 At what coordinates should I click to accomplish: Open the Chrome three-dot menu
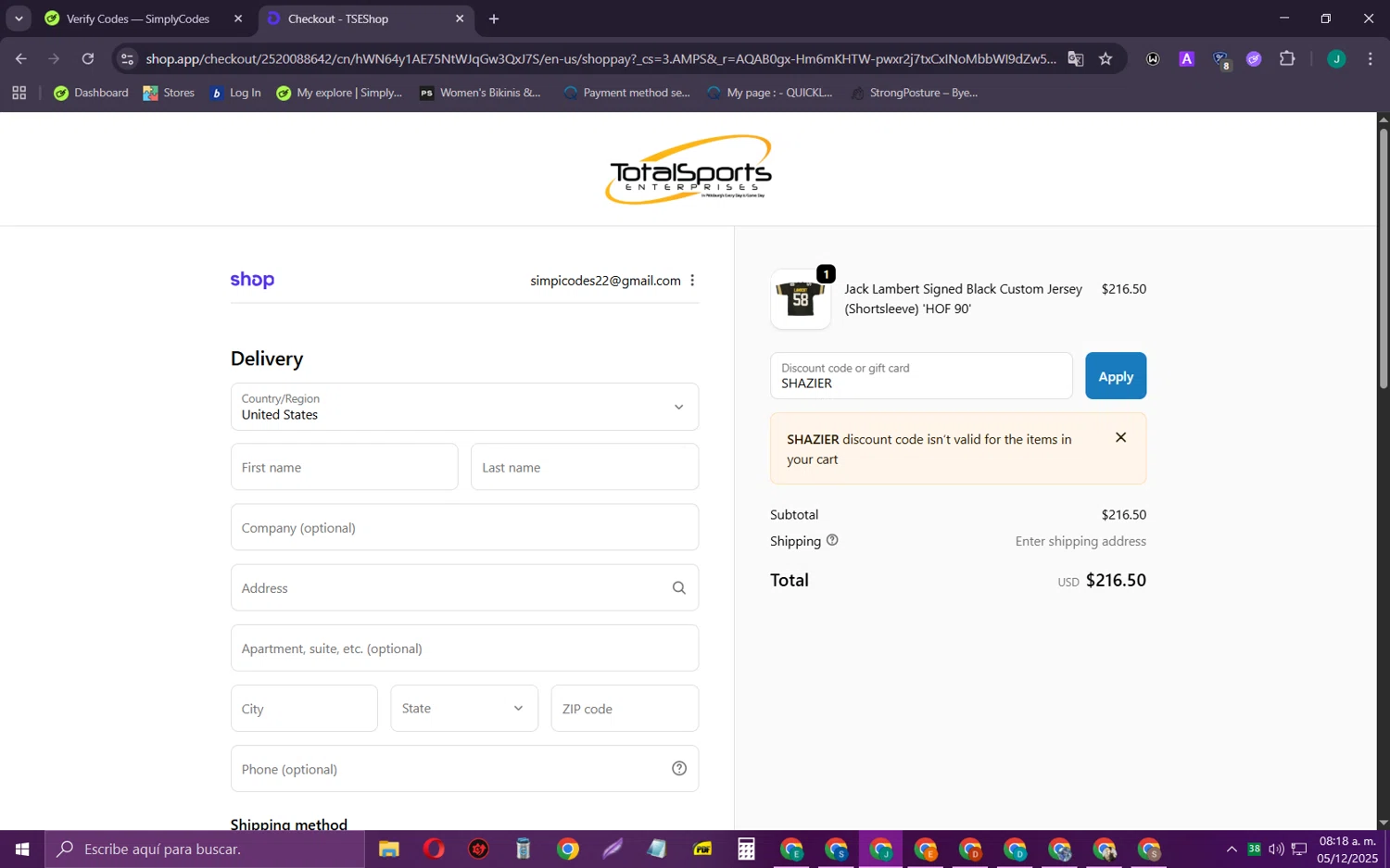click(1370, 58)
